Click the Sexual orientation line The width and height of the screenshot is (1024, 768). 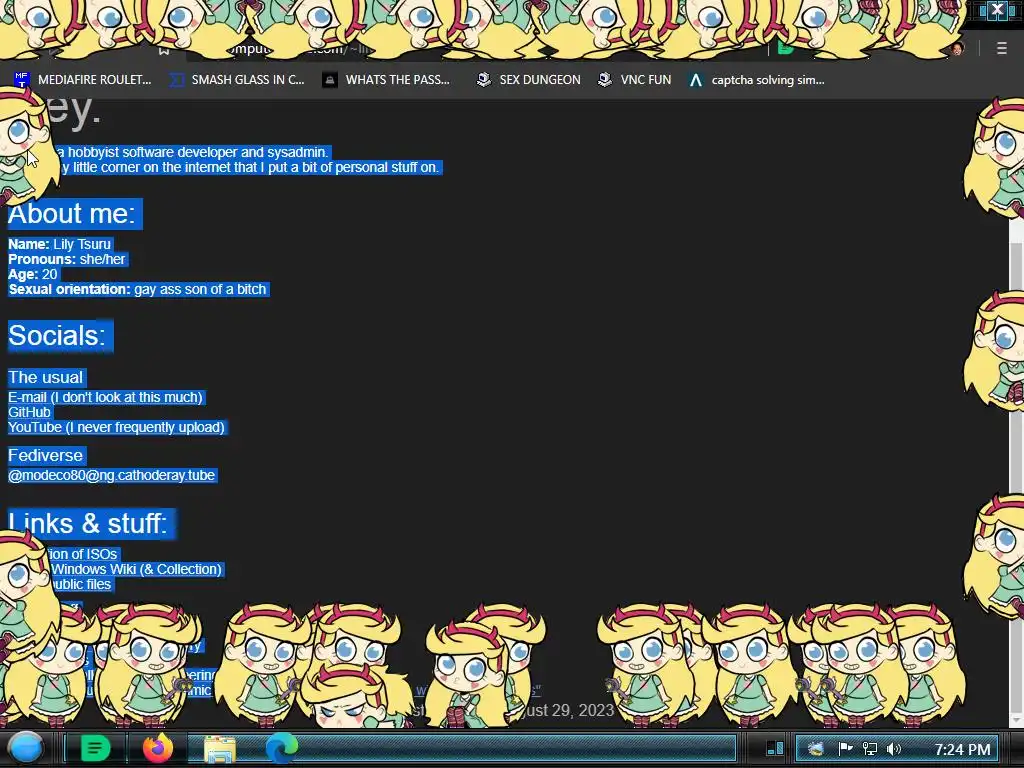pyautogui.click(x=137, y=289)
